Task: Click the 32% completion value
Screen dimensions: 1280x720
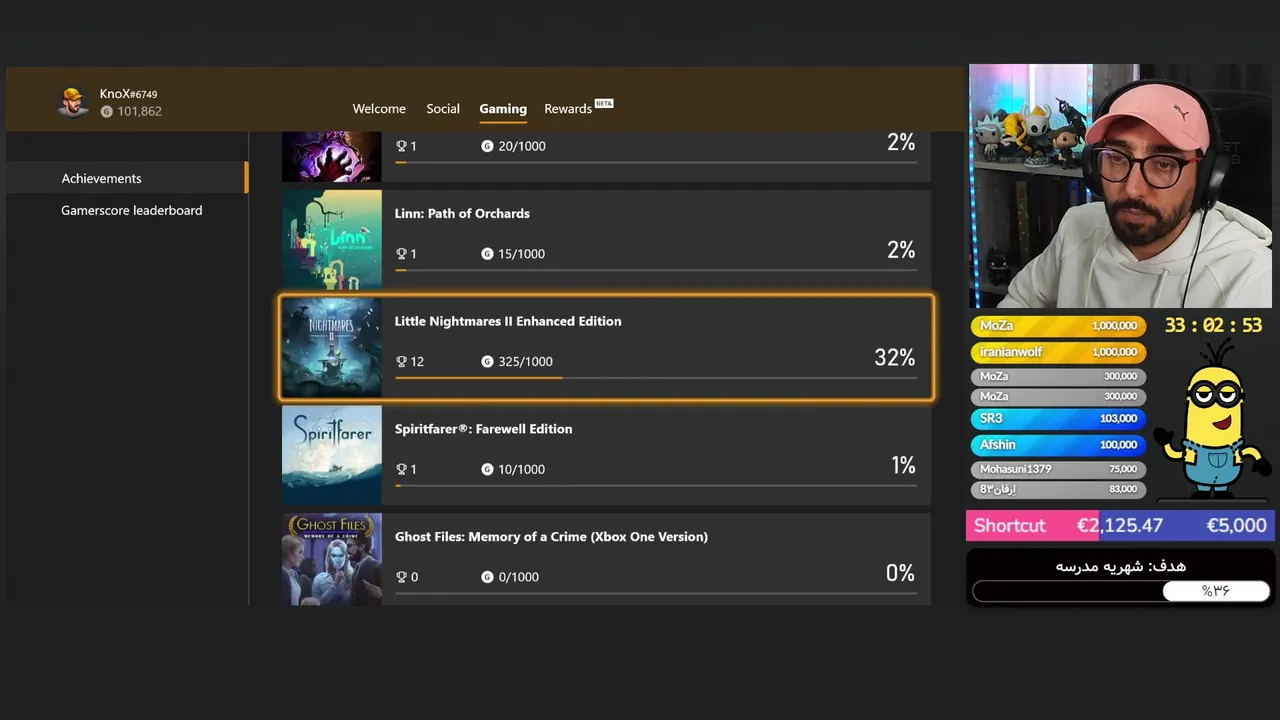Action: [x=895, y=358]
